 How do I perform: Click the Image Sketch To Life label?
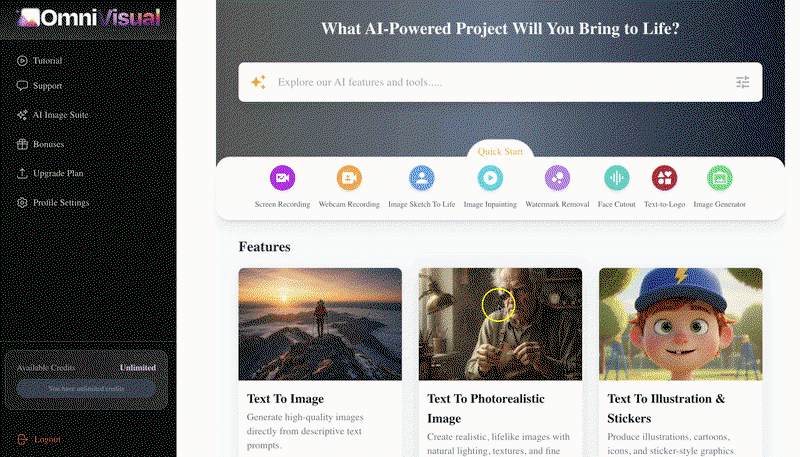(421, 204)
